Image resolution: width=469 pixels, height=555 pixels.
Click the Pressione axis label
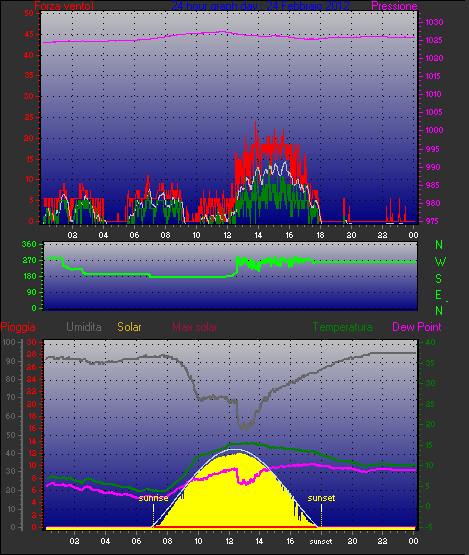coord(394,6)
